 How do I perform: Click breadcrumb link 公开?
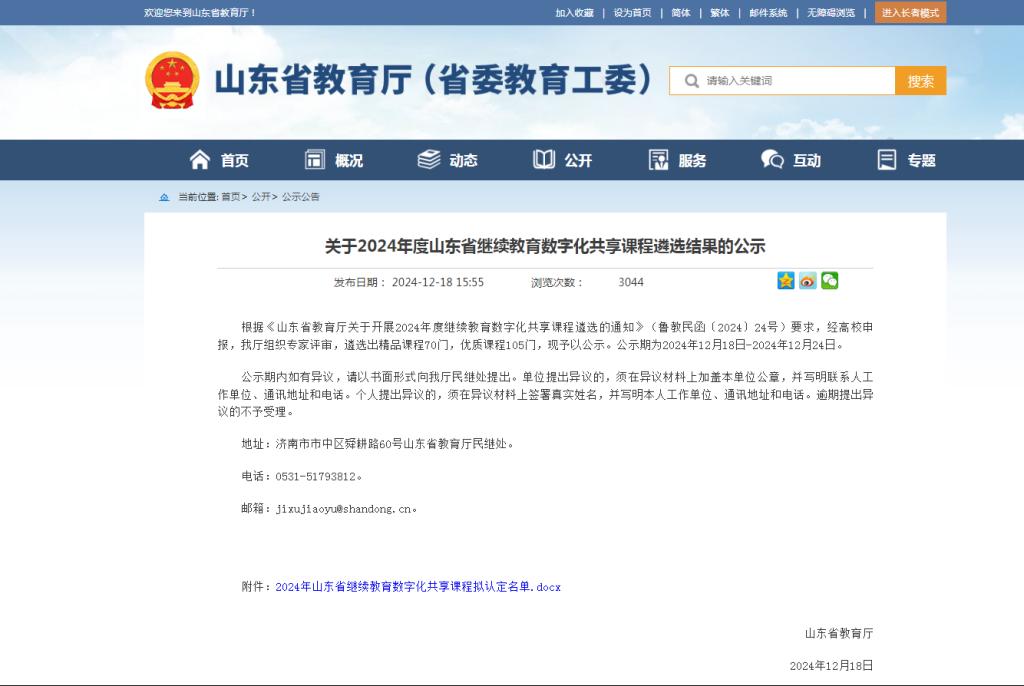pos(261,197)
